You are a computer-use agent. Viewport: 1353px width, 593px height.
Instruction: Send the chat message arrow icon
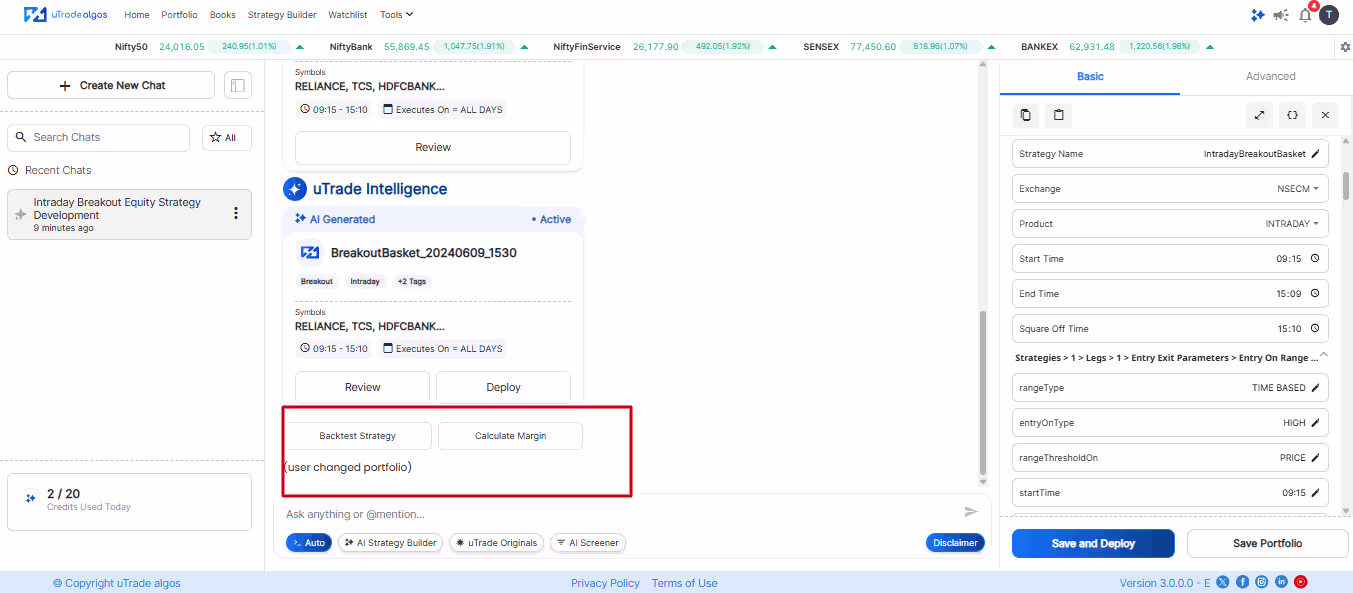[x=970, y=512]
